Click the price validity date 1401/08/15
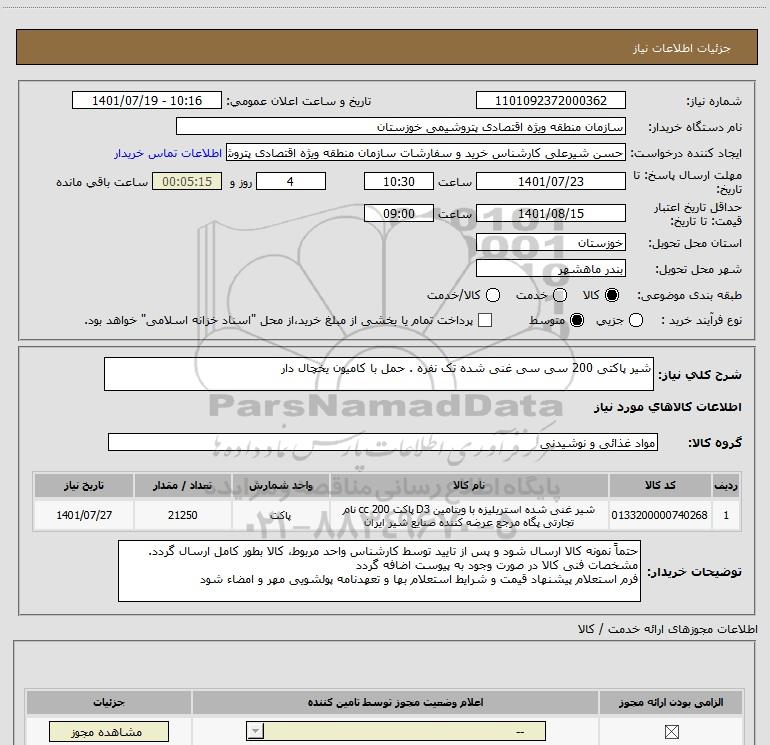Screen dimensions: 770x745 click(550, 214)
